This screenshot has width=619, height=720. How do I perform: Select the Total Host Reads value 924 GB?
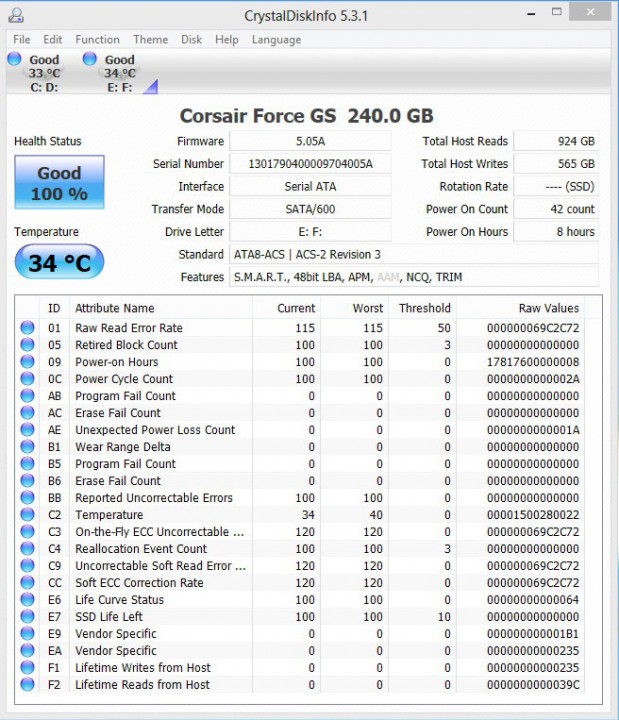point(556,141)
